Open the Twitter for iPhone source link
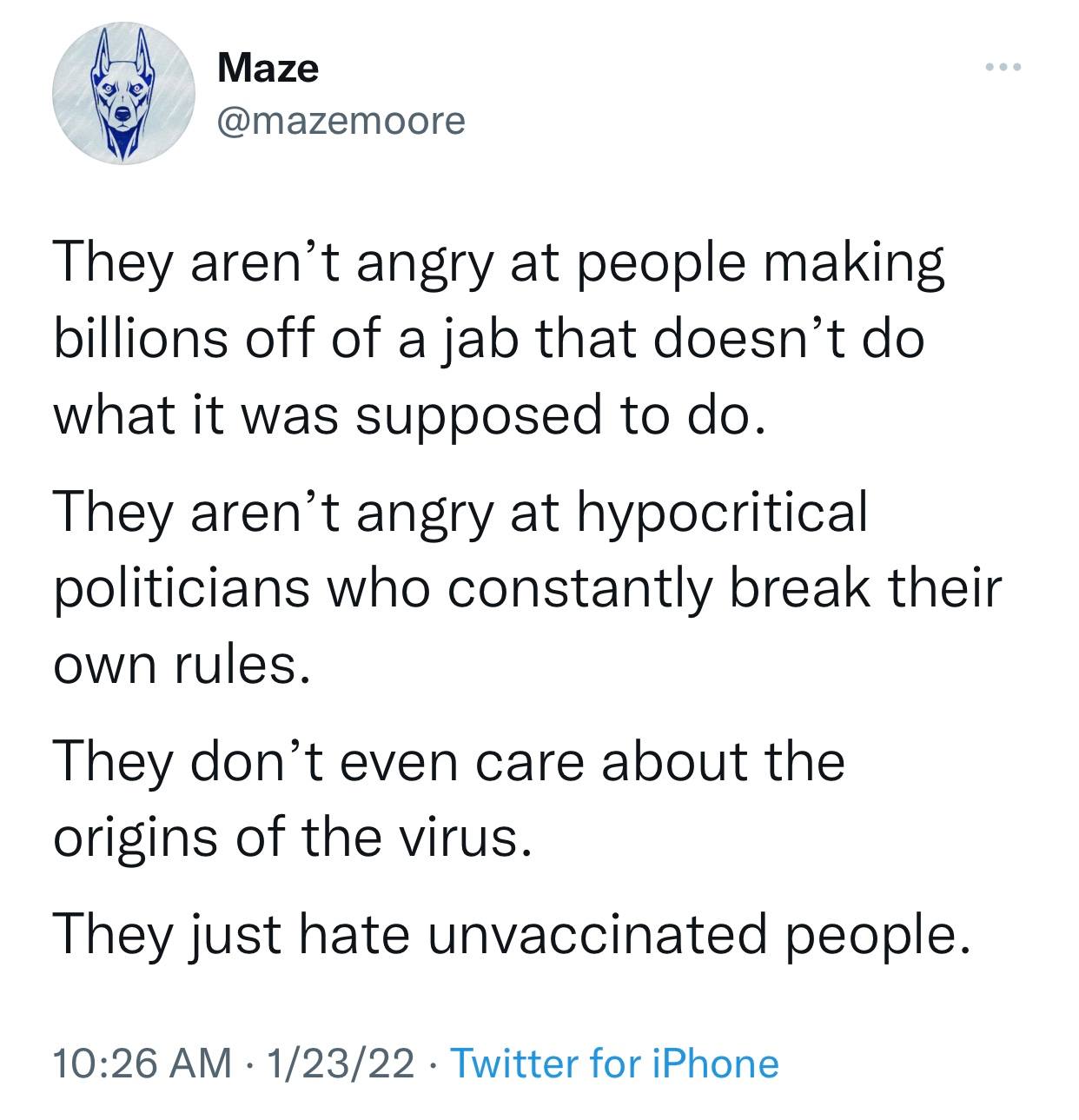This screenshot has width=1079, height=1120. click(616, 1064)
